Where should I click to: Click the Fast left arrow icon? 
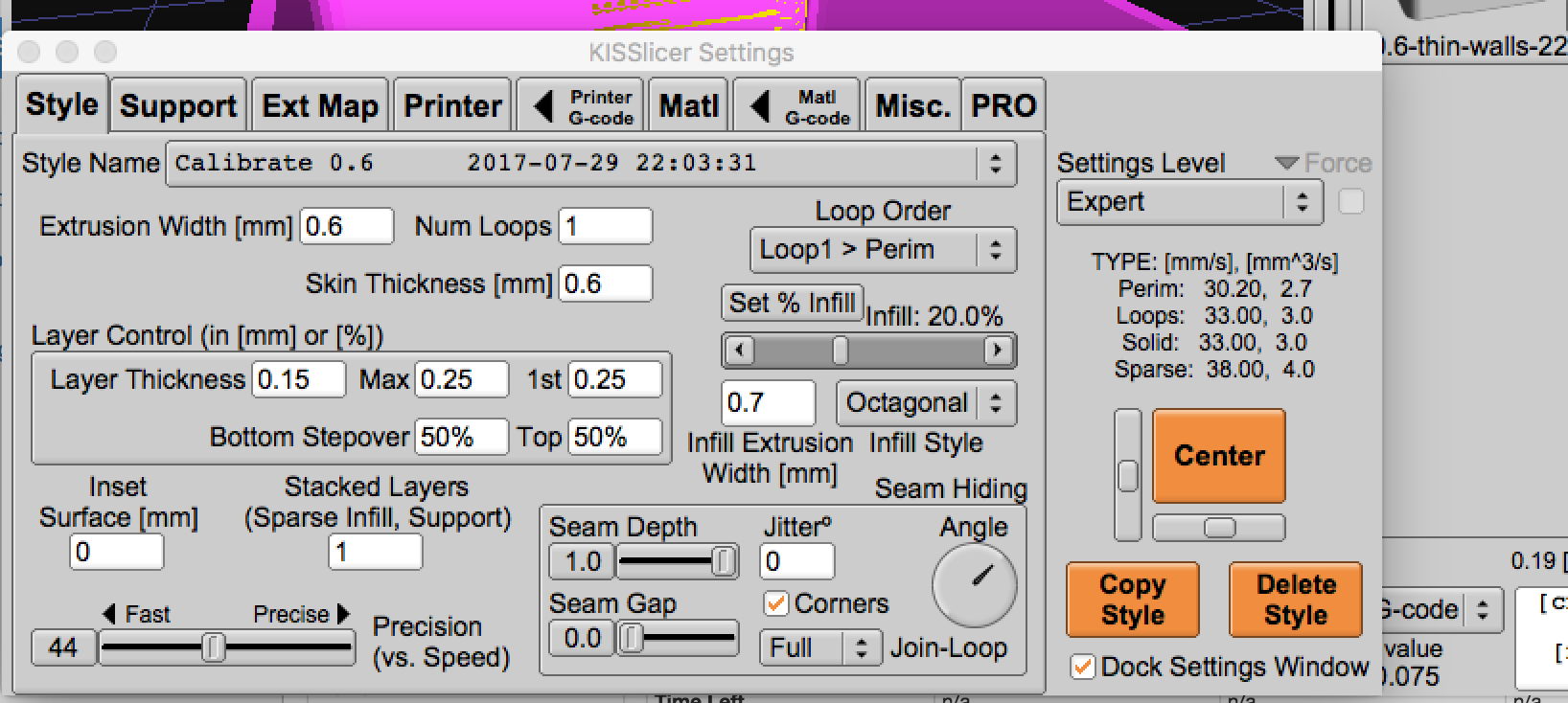(x=109, y=614)
